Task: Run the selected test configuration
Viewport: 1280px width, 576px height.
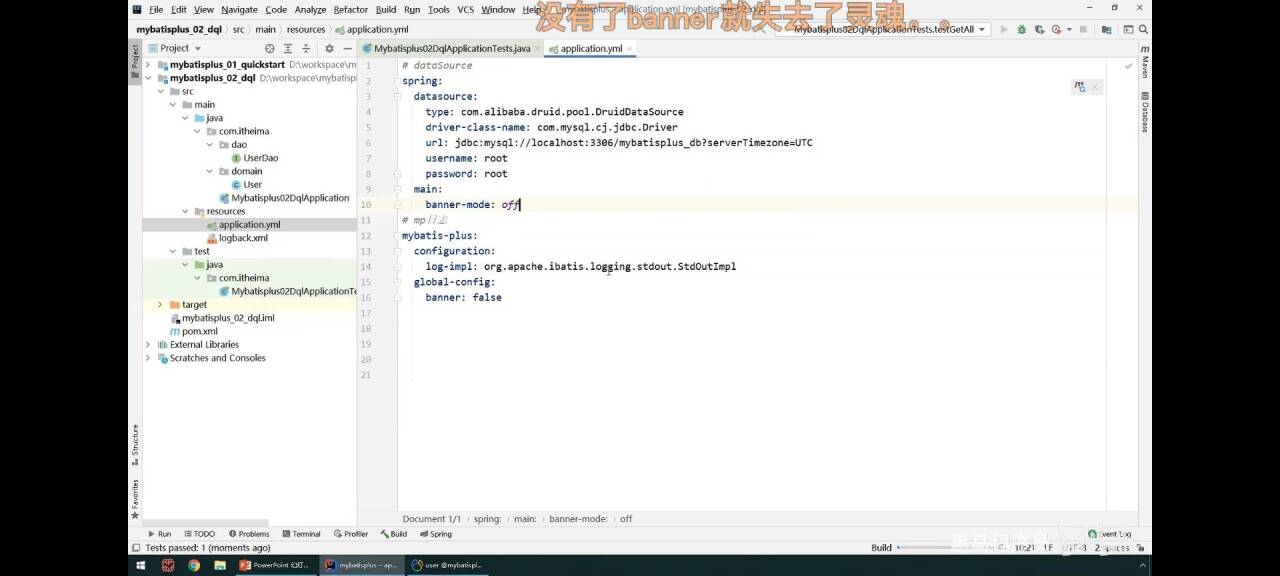Action: click(x=1004, y=29)
